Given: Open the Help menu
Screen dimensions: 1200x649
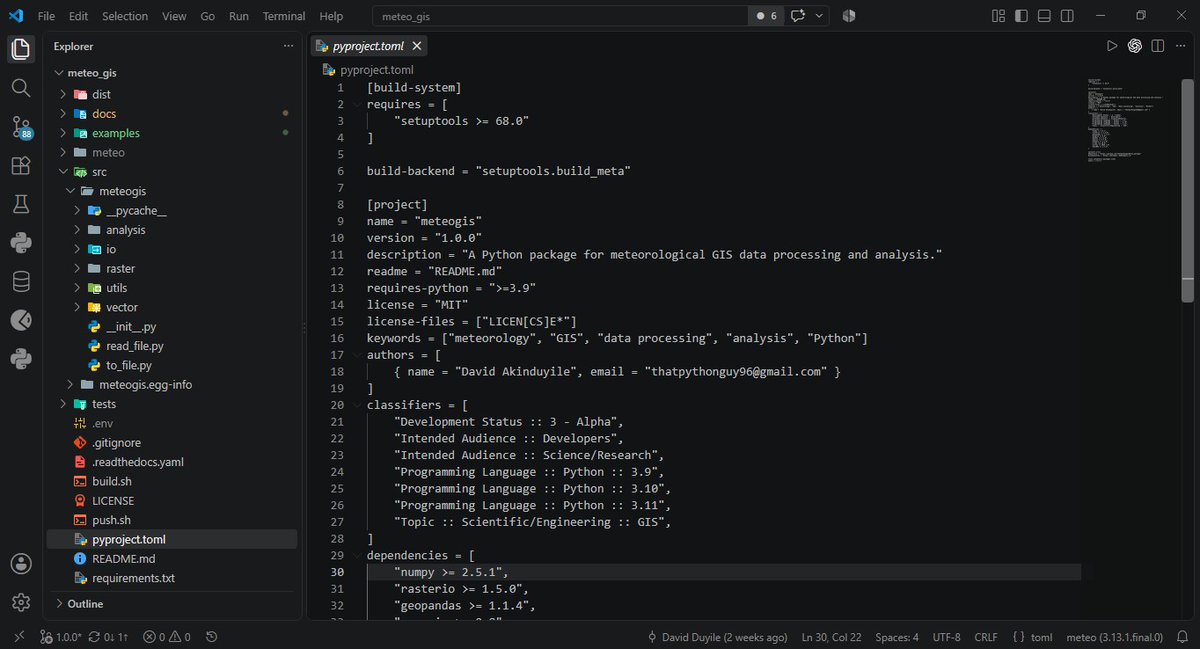Looking at the screenshot, I should [331, 16].
